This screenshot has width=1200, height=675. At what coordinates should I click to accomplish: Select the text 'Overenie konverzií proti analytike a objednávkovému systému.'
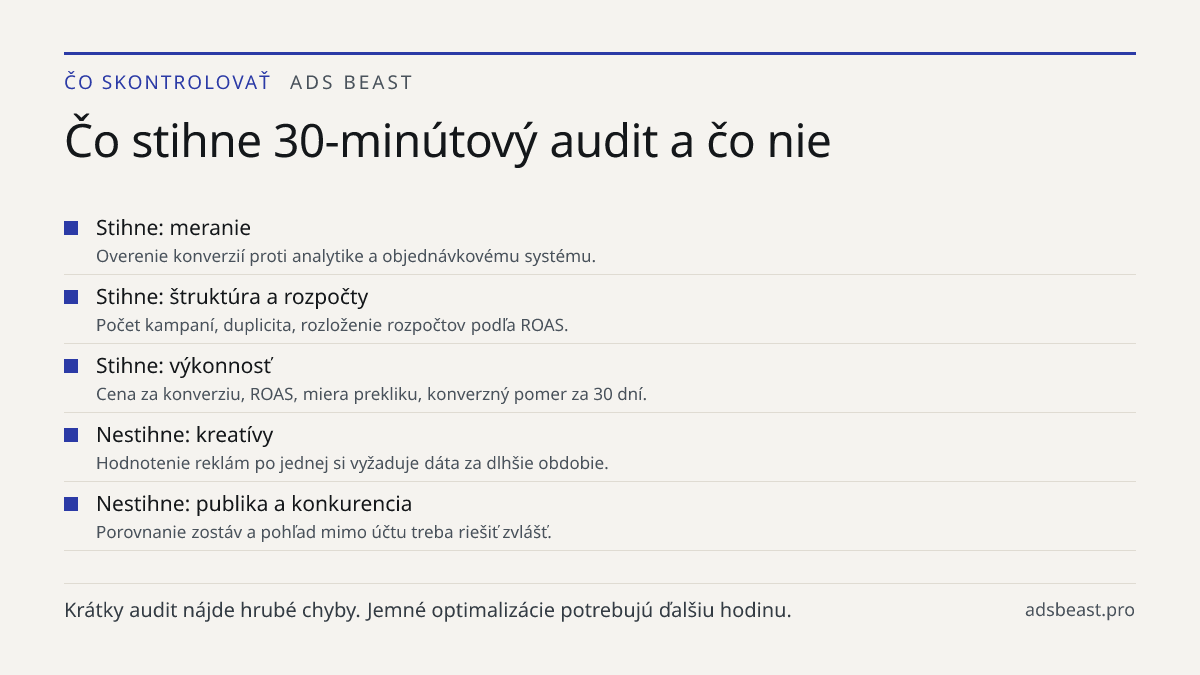pos(346,256)
